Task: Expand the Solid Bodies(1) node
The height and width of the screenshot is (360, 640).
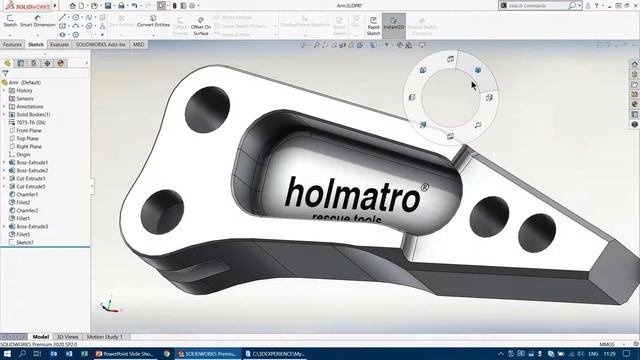Action: point(4,115)
